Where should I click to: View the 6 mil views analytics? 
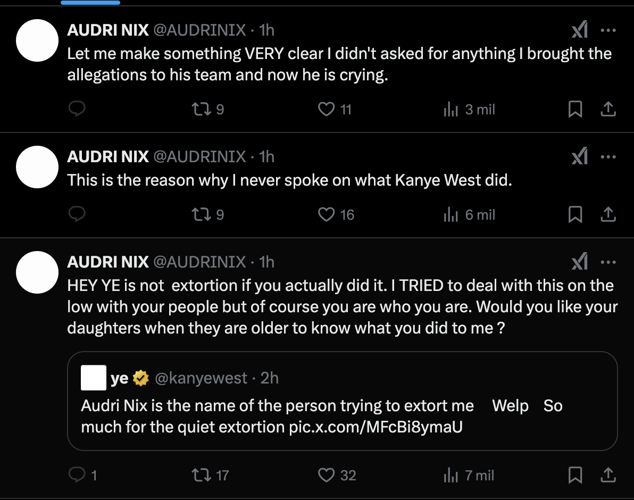pyautogui.click(x=469, y=215)
